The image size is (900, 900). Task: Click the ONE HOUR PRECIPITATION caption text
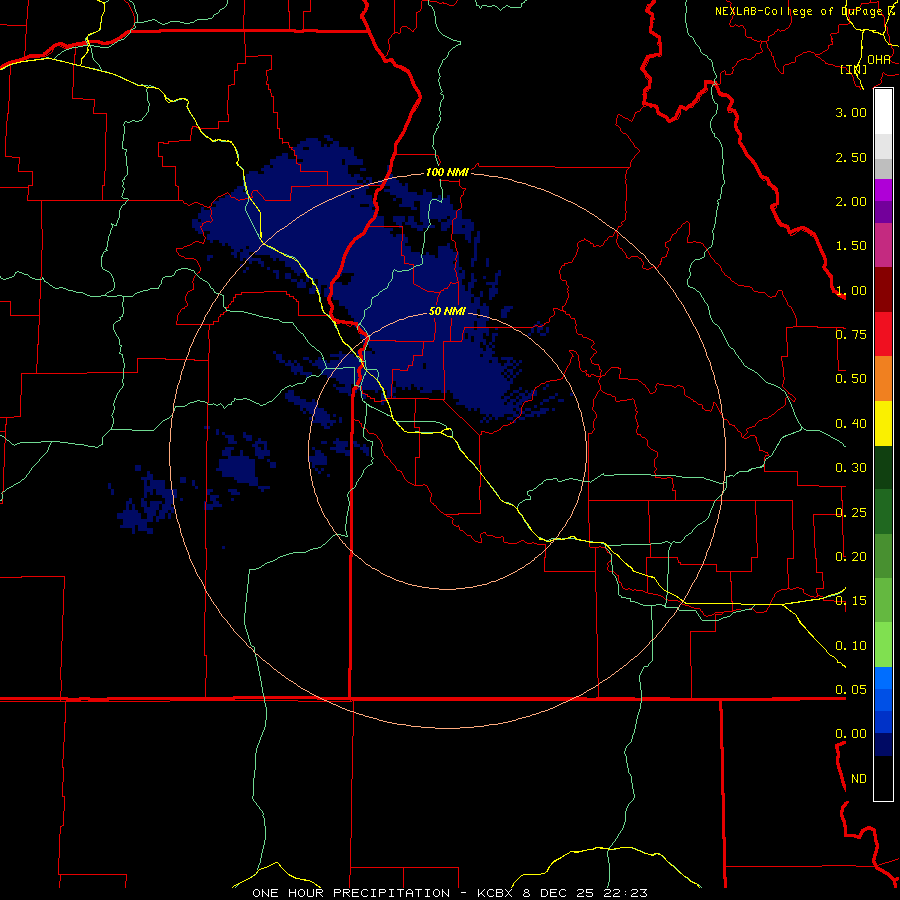coord(351,893)
